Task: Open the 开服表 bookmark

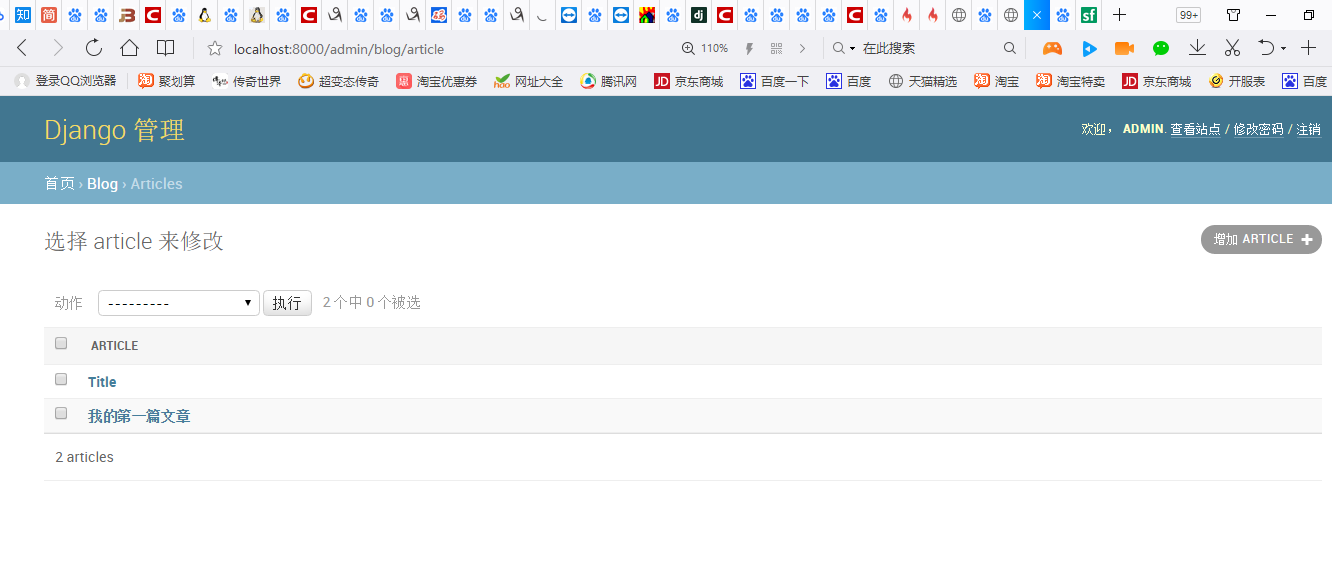Action: (1236, 81)
